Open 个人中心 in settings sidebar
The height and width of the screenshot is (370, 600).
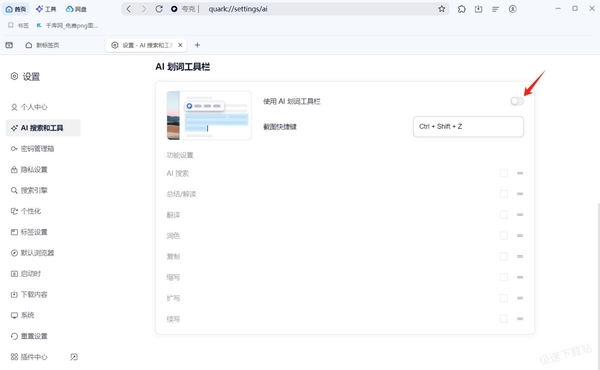tap(29, 107)
